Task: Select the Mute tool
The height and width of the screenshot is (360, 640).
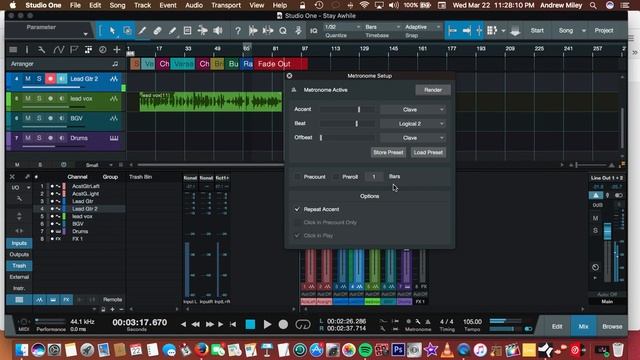Action: (x=187, y=31)
